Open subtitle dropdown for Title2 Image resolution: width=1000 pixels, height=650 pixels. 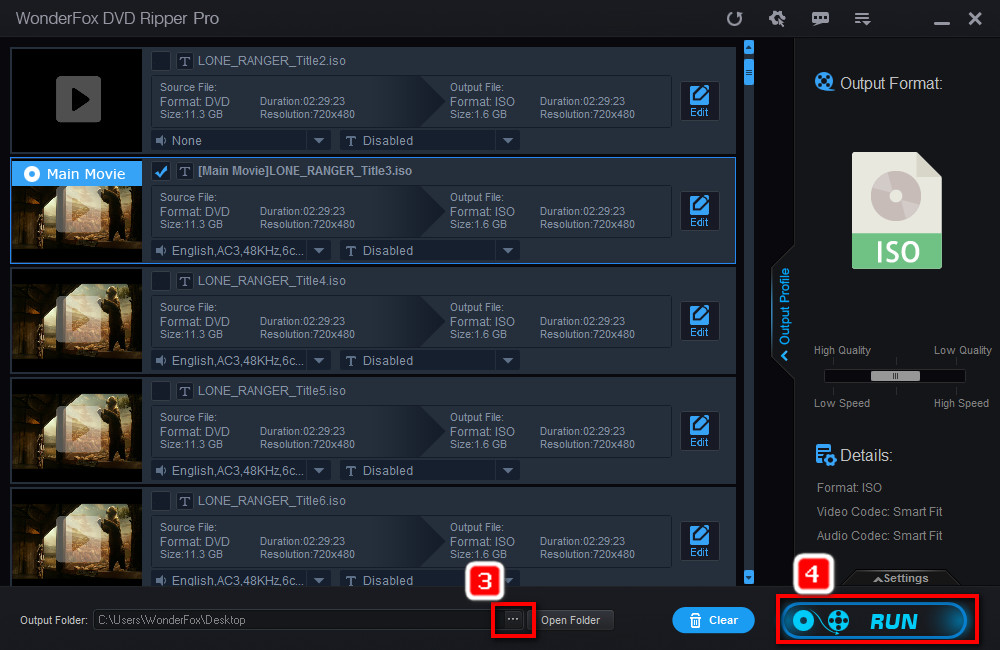[508, 140]
